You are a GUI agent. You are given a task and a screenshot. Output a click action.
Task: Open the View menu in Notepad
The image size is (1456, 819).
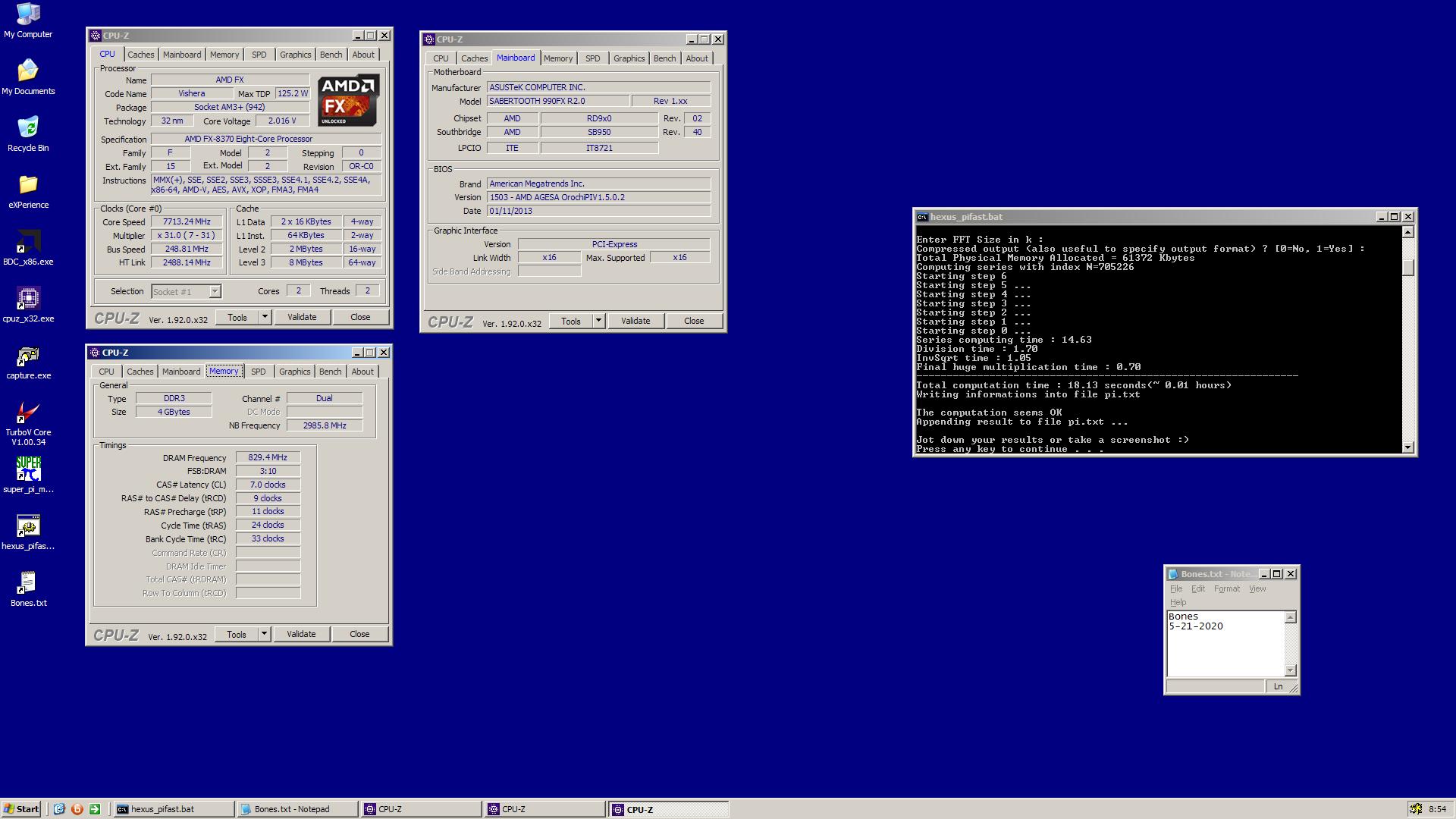click(x=1257, y=589)
